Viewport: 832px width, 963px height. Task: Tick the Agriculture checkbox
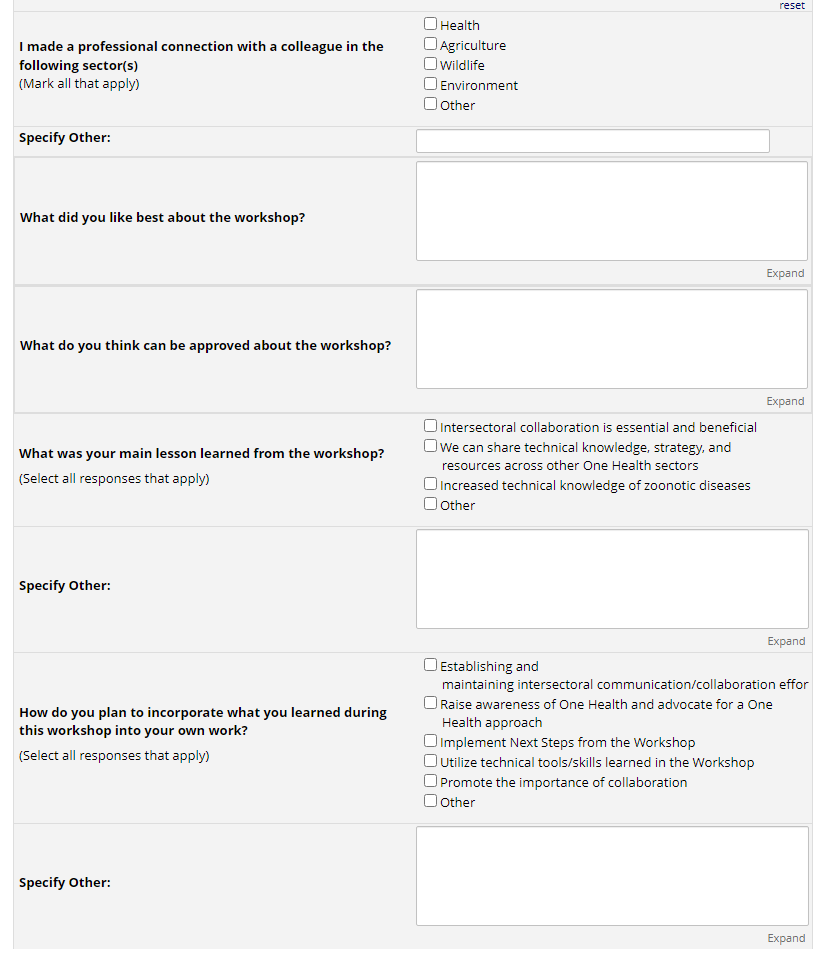tap(430, 44)
